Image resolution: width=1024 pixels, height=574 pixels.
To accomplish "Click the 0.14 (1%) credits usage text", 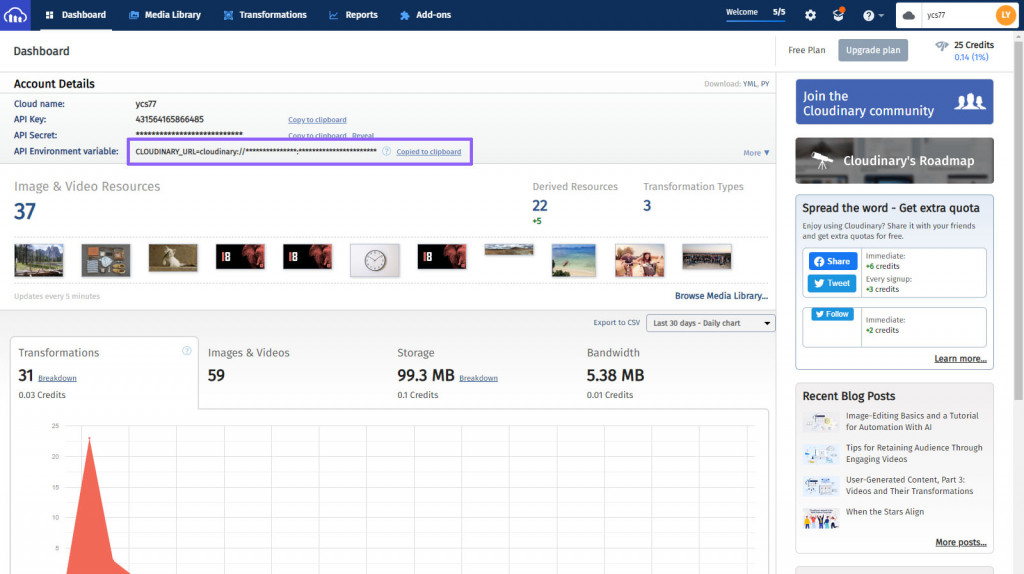I will pyautogui.click(x=971, y=57).
